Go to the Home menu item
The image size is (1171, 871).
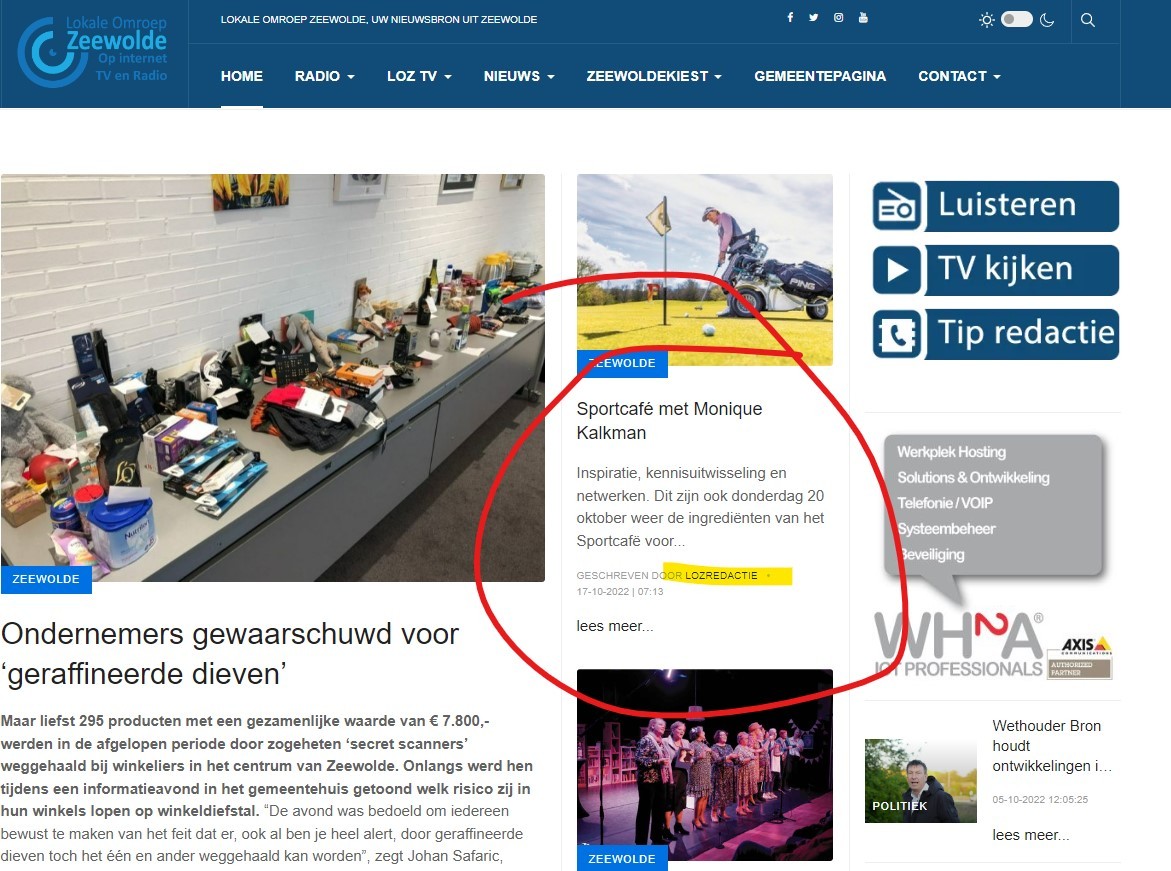pos(242,76)
